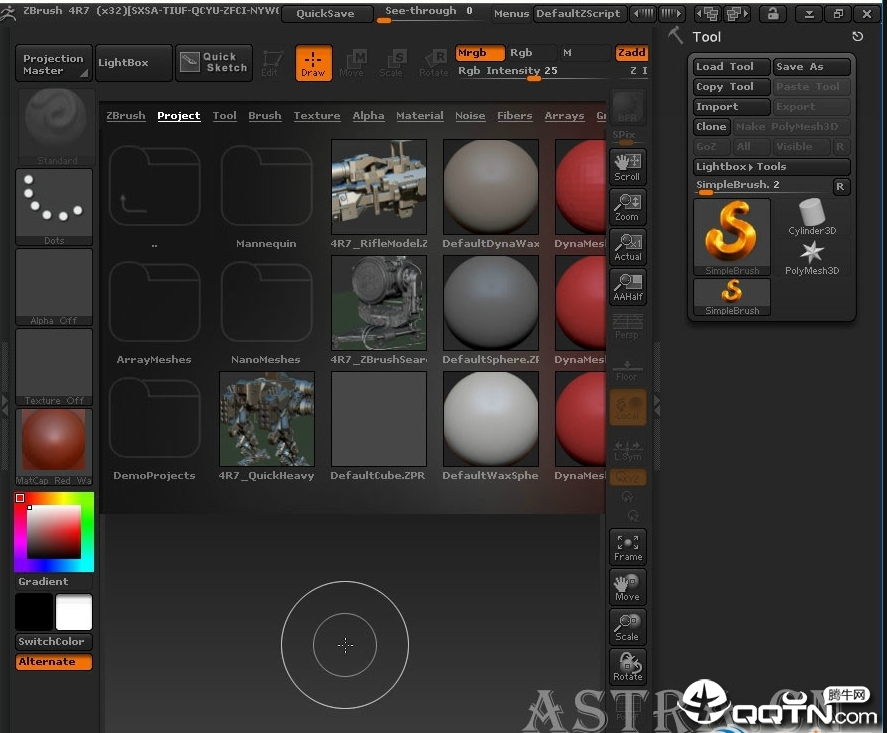Click the R button beside SimpleBrush slider

[x=841, y=187]
